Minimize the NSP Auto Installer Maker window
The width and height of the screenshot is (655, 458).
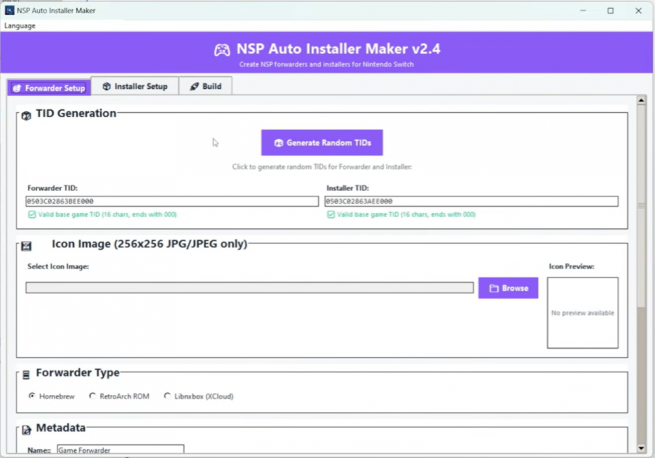[583, 10]
